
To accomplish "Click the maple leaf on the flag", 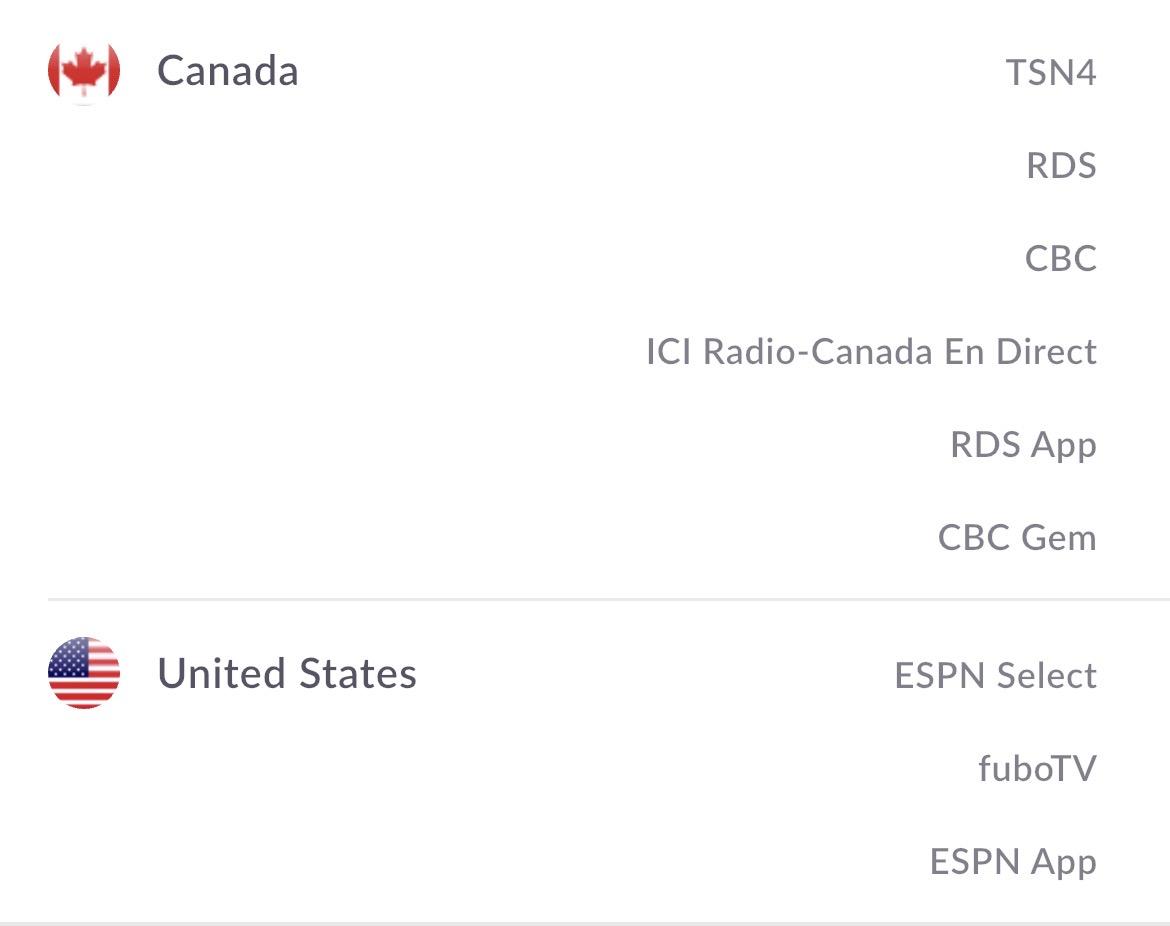I will (84, 72).
